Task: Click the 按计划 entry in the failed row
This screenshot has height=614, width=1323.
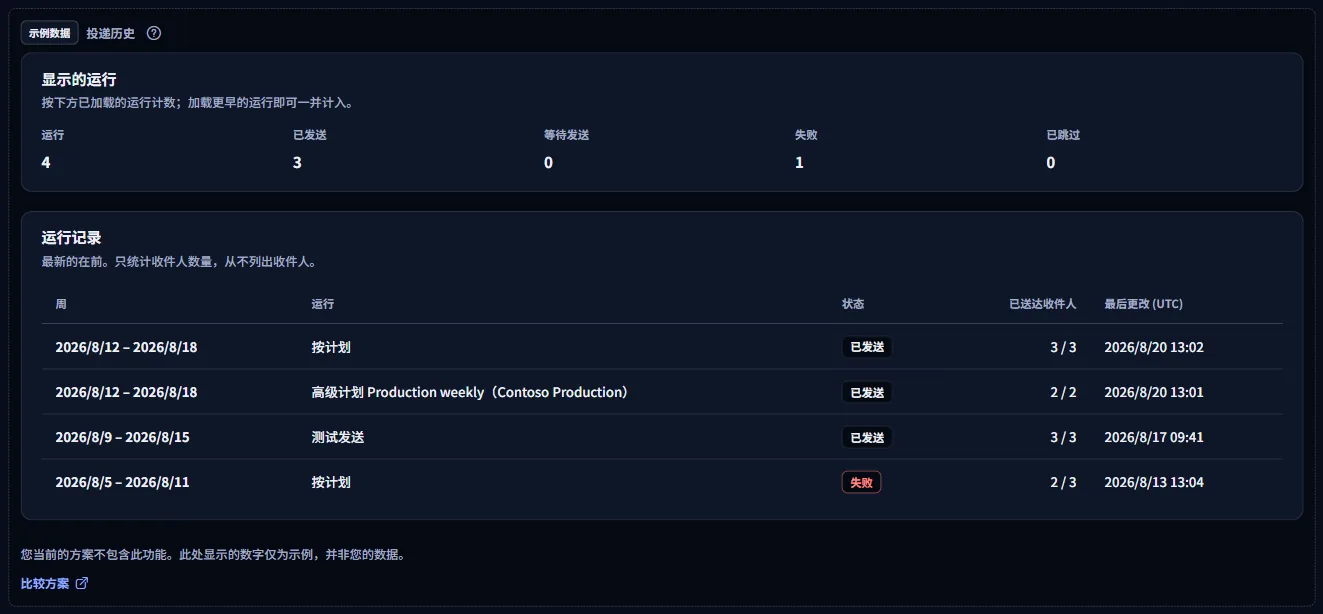Action: point(331,482)
